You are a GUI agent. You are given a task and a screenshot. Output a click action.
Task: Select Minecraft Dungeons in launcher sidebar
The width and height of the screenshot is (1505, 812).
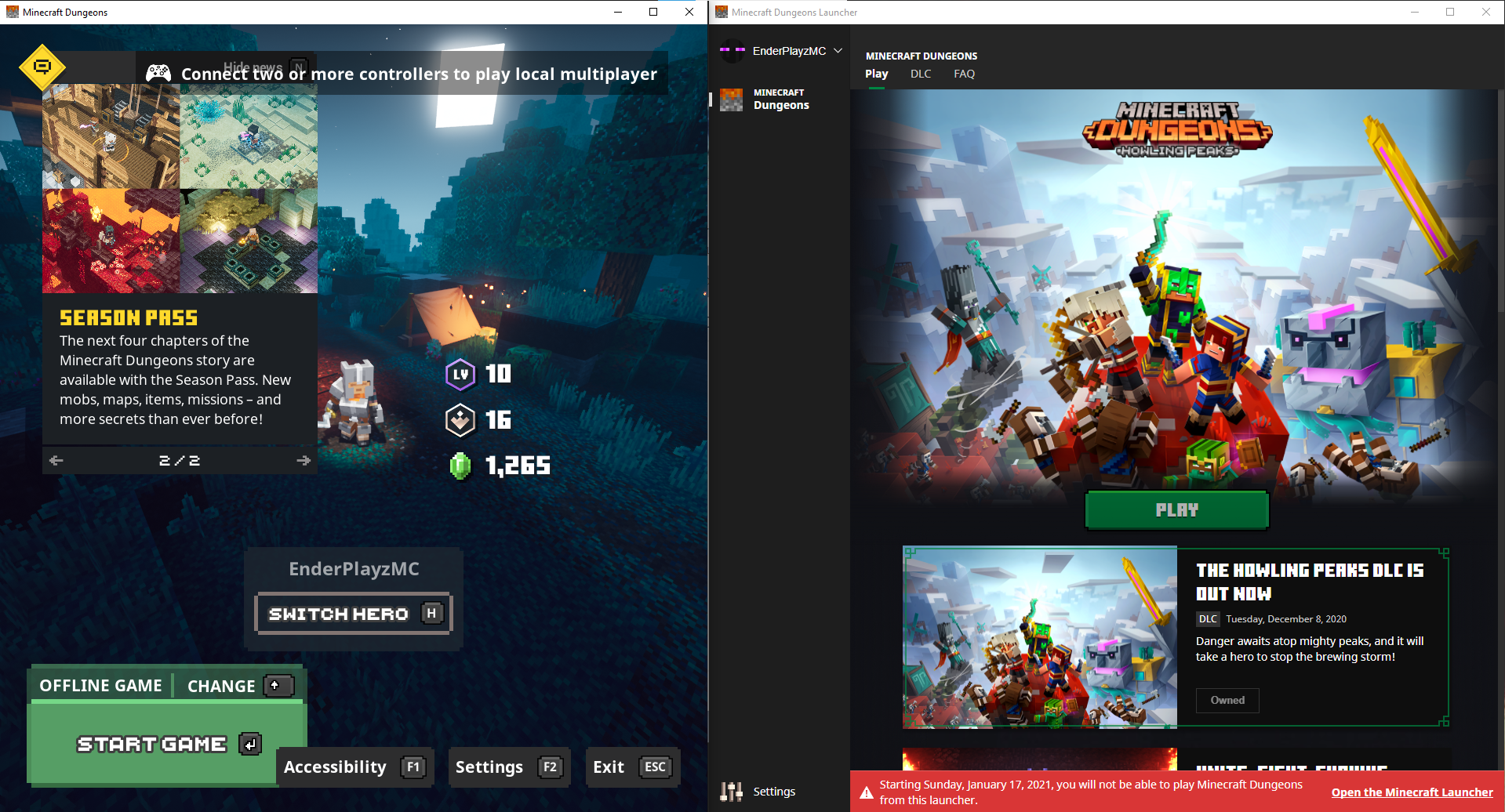[780, 100]
